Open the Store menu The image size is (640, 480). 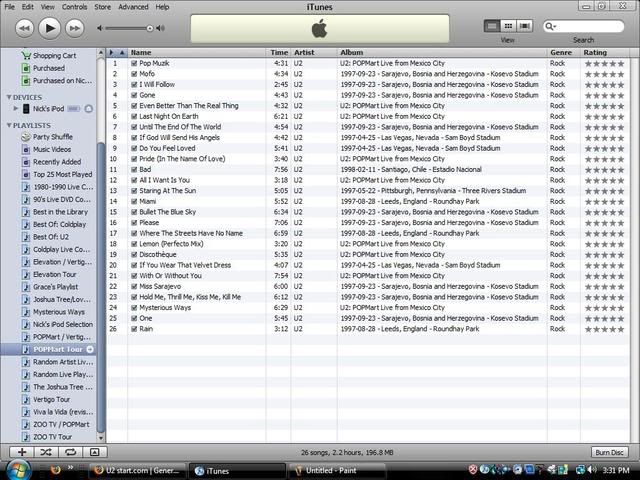[102, 7]
